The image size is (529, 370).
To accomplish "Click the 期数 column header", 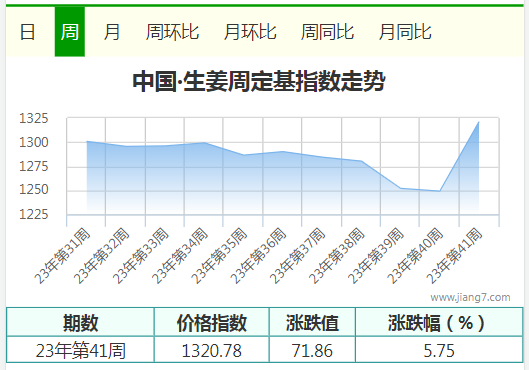I will (x=80, y=323).
